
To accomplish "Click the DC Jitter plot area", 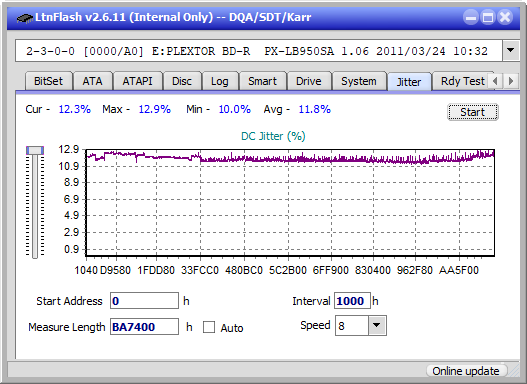I will 290,203.
